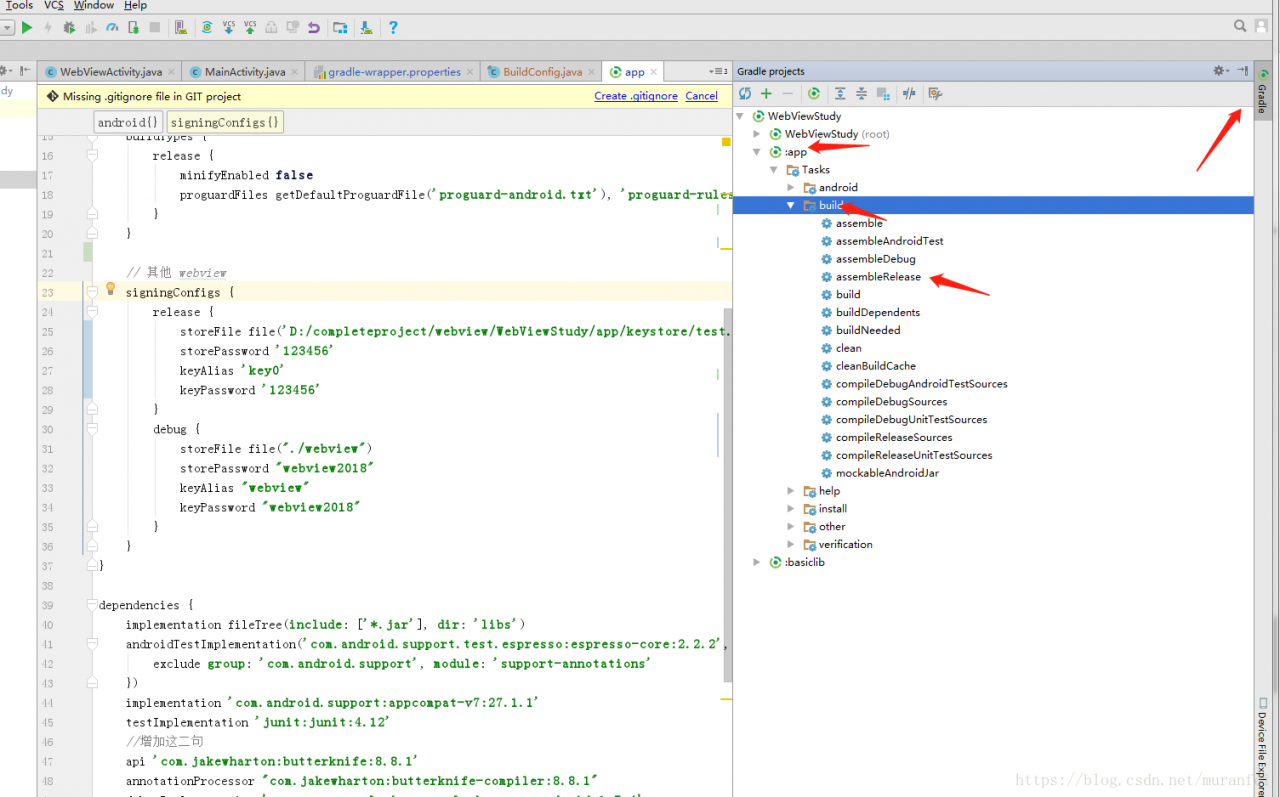Click Cancel in the gitignore notification
The width and height of the screenshot is (1280, 797).
701,96
